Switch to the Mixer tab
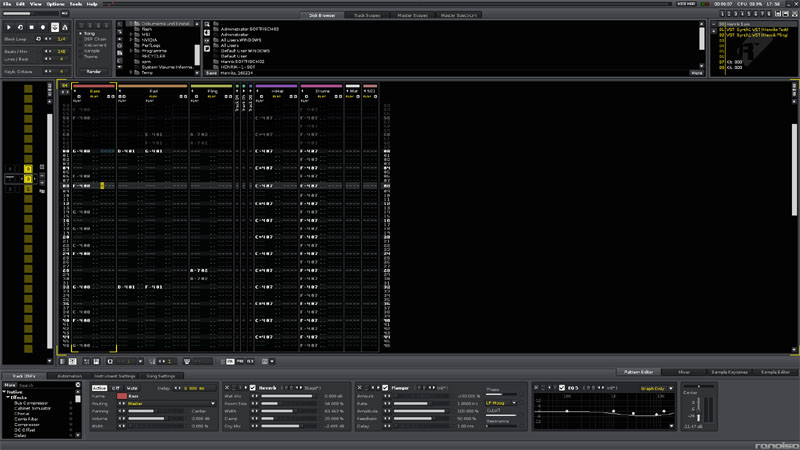 (x=684, y=372)
